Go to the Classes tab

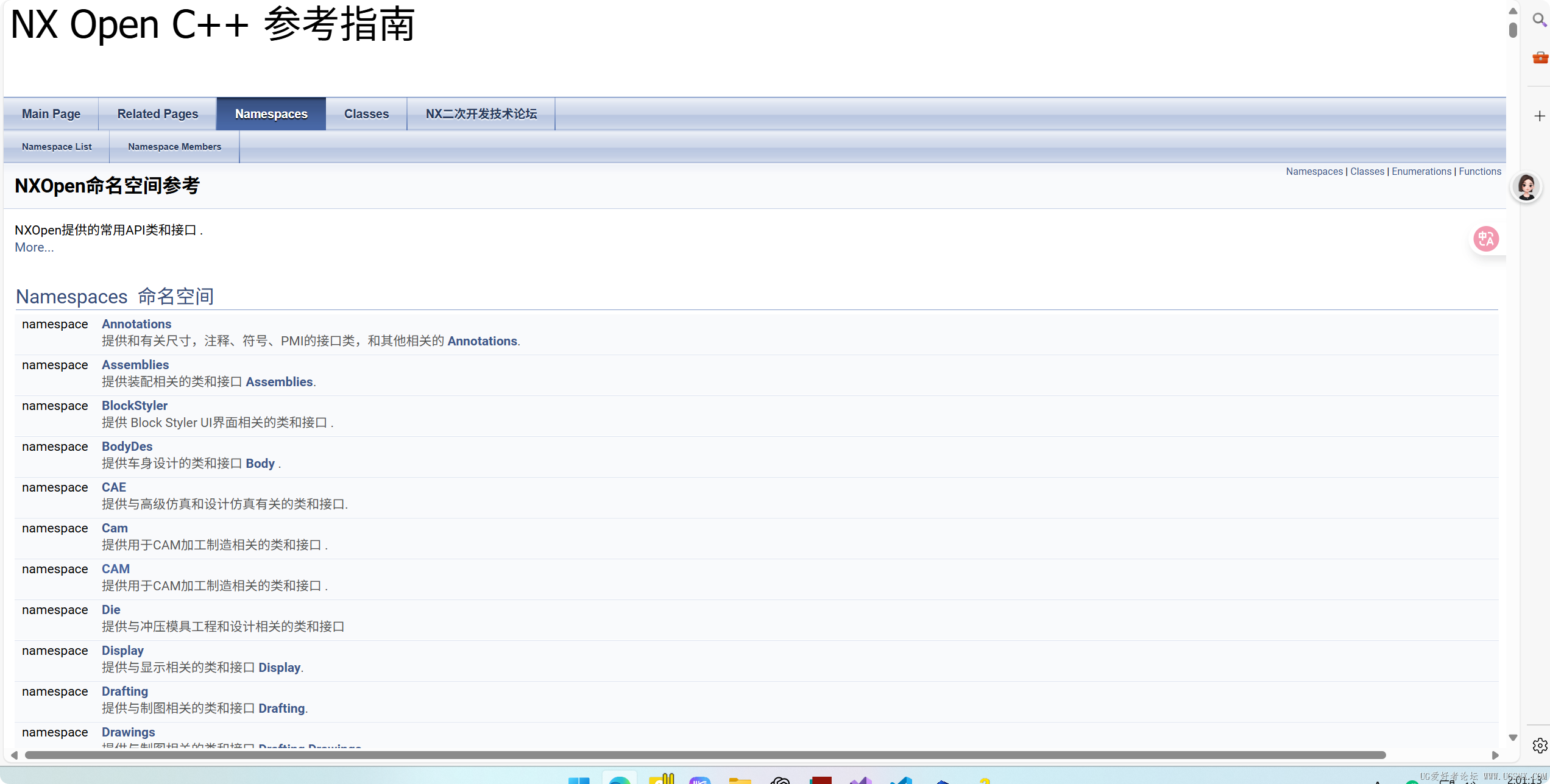pos(366,114)
